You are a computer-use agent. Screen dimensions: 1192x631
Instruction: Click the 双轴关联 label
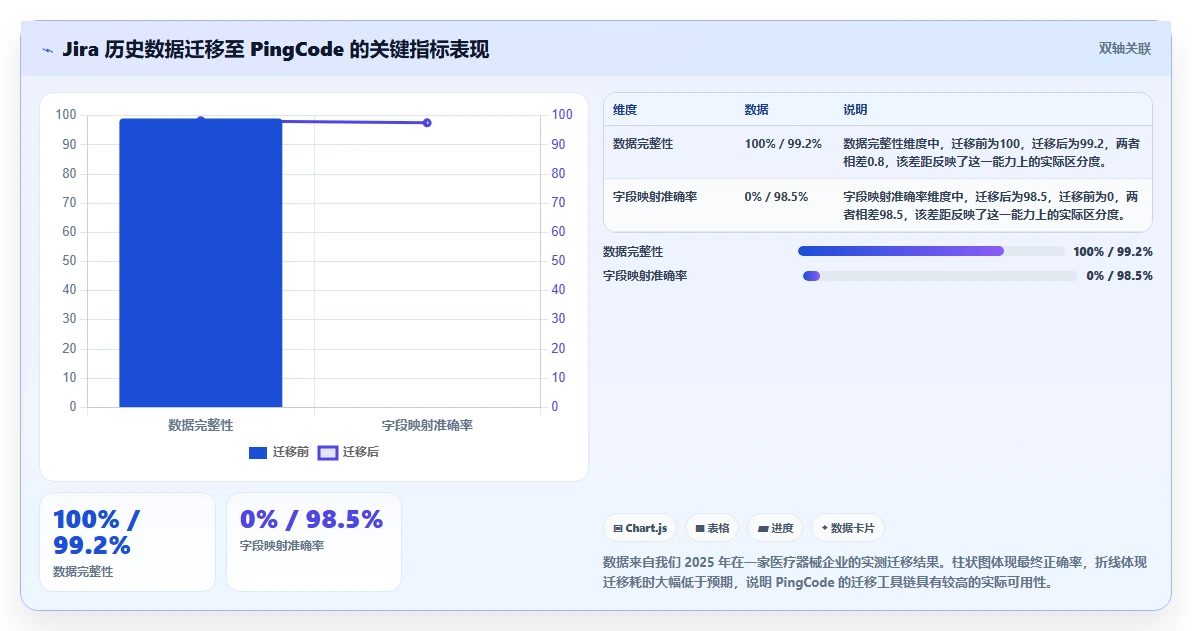[x=1124, y=49]
